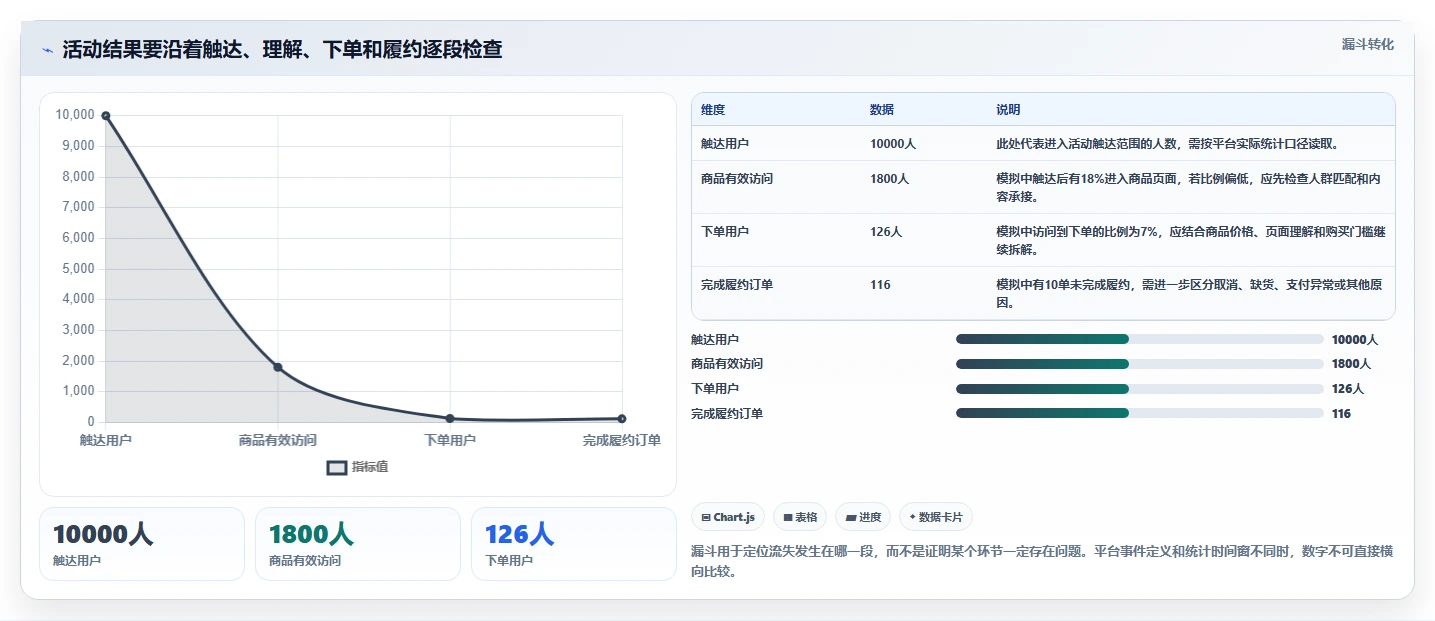This screenshot has width=1435, height=621.
Task: Click the 漏斗转化 label
Action: 1367,44
